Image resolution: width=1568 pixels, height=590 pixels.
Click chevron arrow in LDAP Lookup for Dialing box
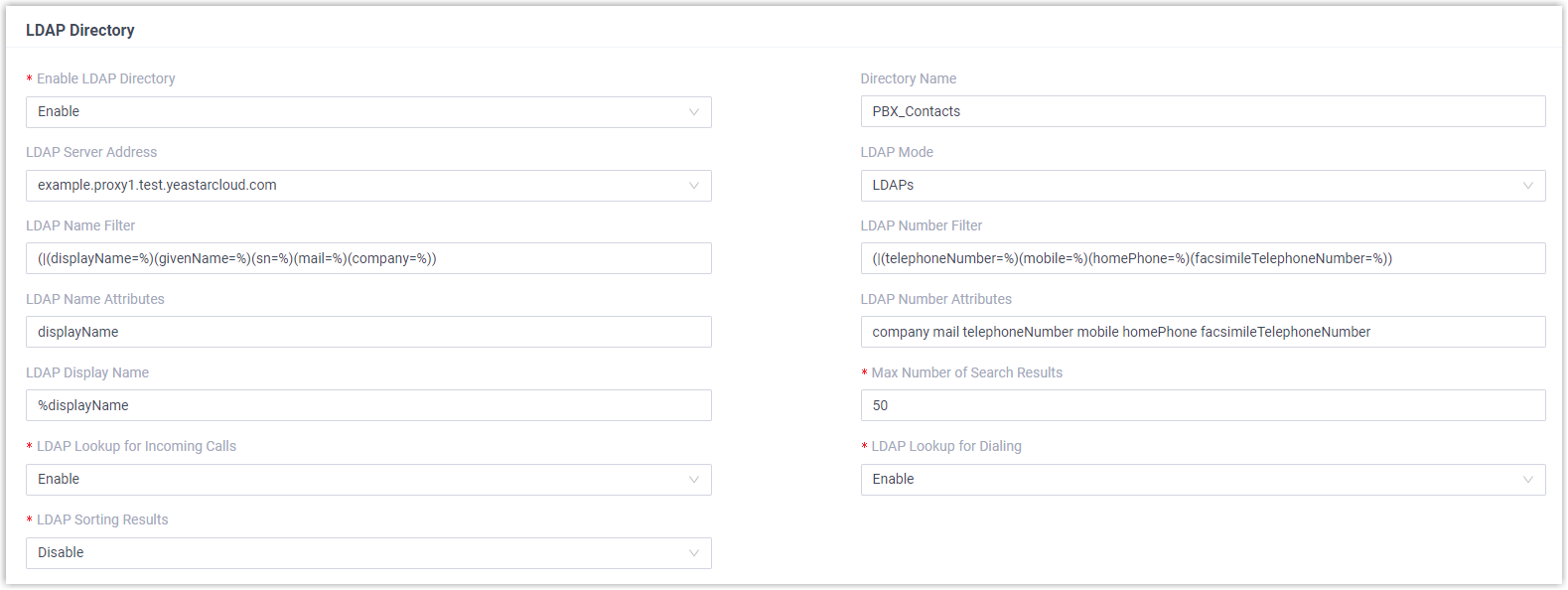[x=1528, y=480]
